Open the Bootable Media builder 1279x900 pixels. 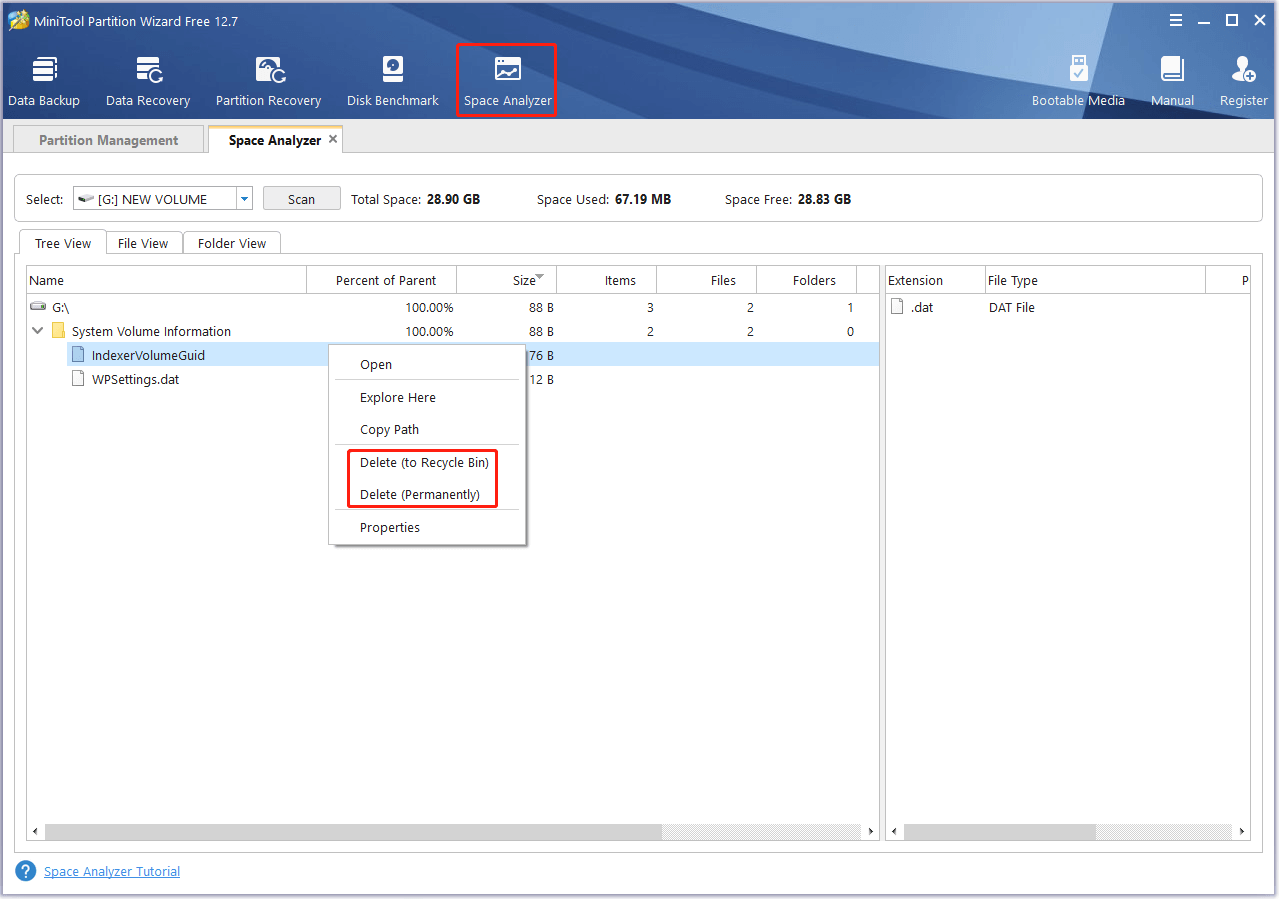(x=1078, y=81)
